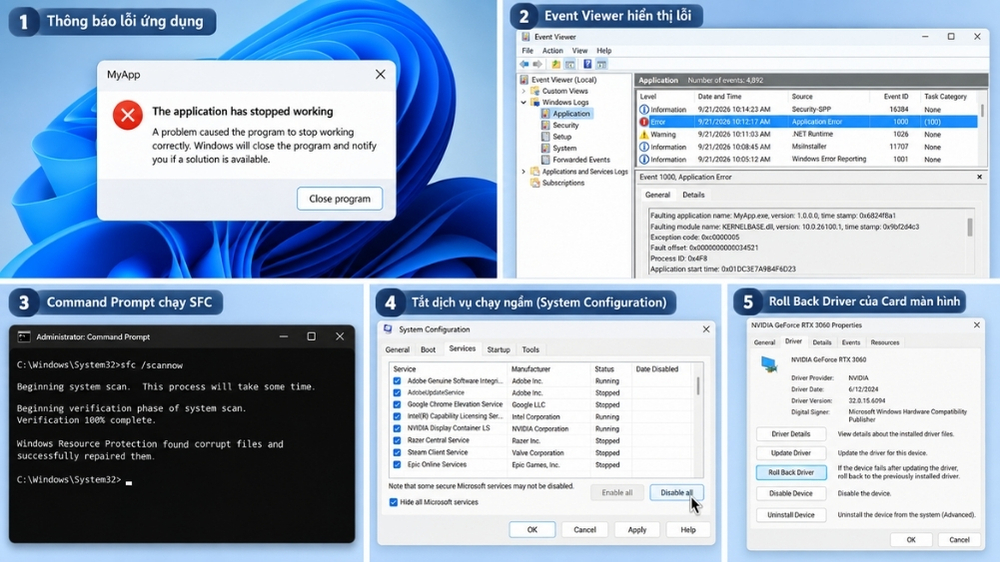Toggle the show/hide console tree toolbar icon

tap(570, 64)
